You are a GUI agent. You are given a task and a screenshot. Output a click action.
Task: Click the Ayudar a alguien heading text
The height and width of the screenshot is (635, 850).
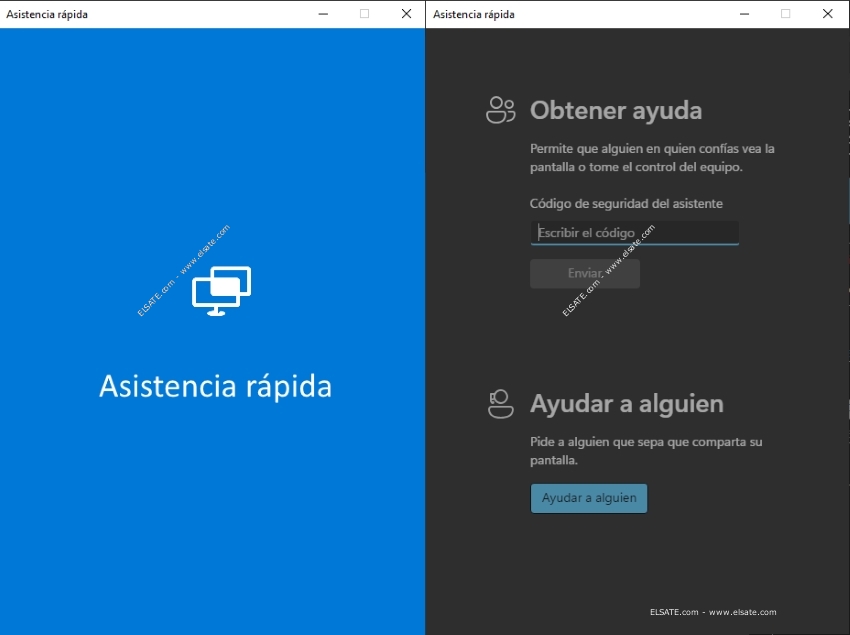[627, 404]
